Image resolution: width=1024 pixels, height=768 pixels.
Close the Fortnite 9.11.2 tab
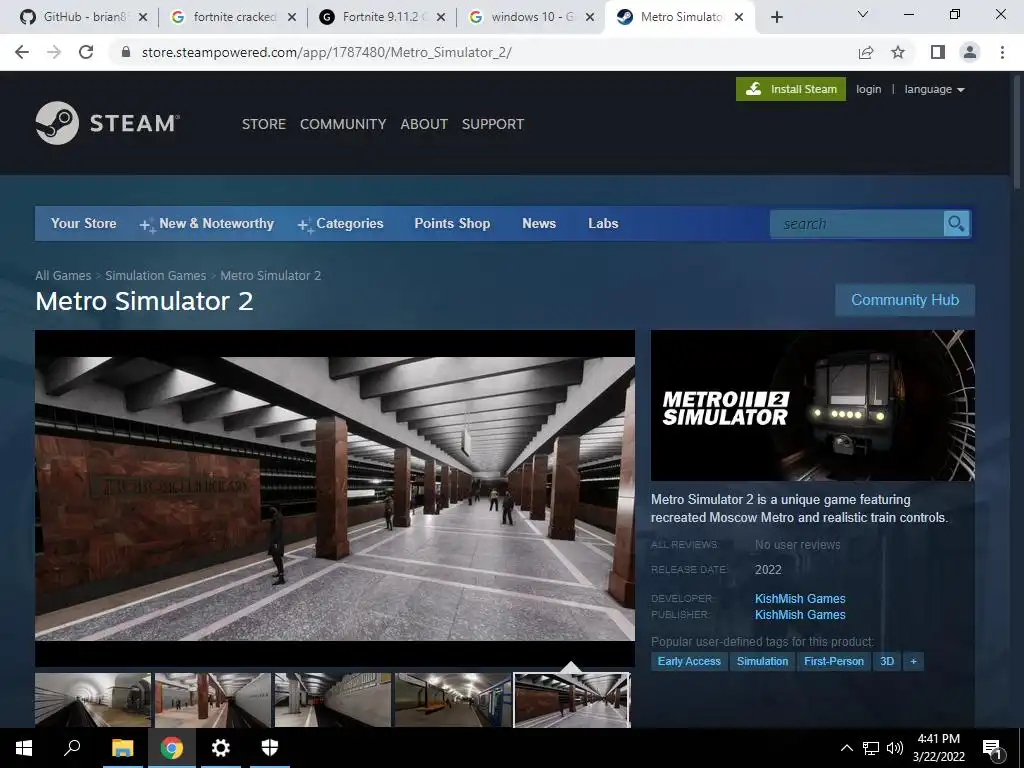click(x=441, y=18)
